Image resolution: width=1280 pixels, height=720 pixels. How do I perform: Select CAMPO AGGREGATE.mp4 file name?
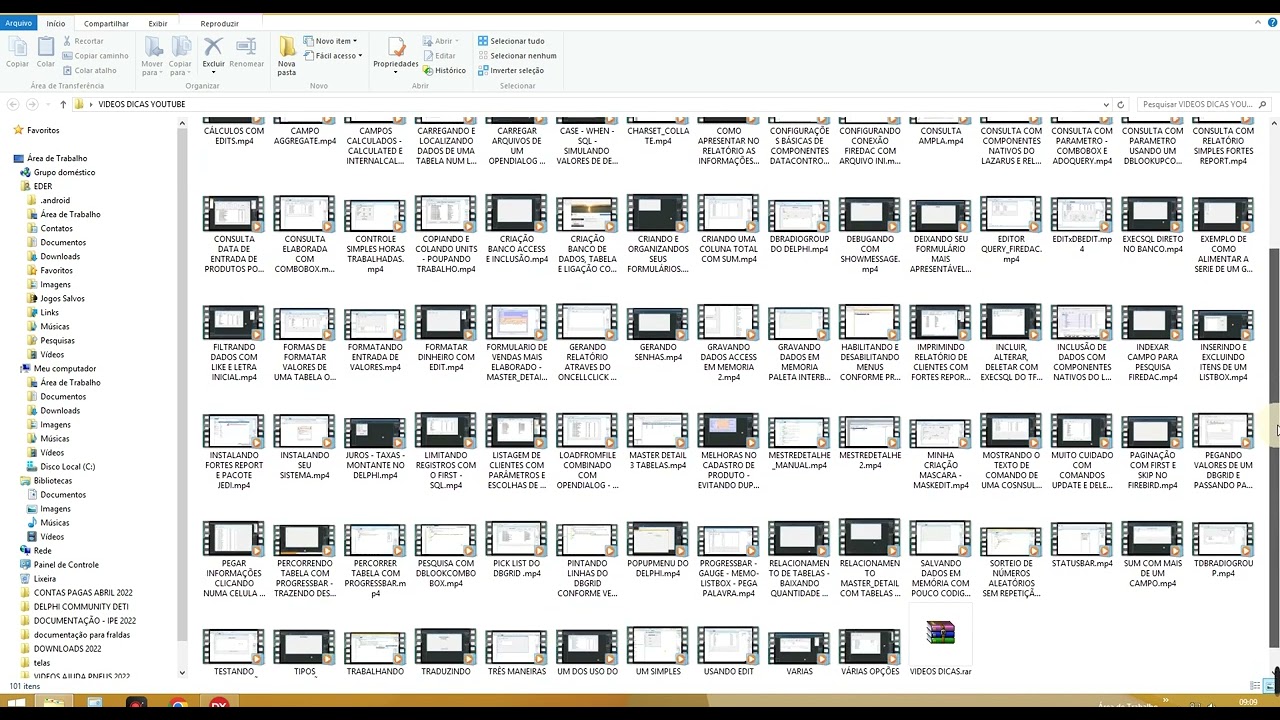pos(305,136)
